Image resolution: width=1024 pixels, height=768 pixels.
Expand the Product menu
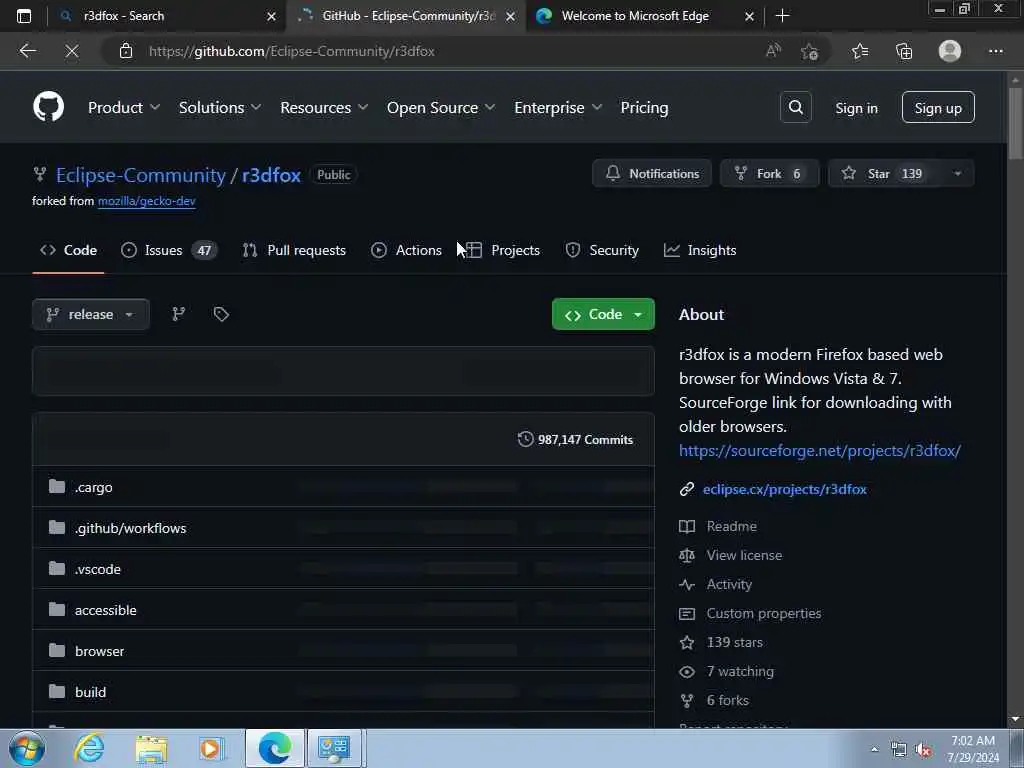123,107
